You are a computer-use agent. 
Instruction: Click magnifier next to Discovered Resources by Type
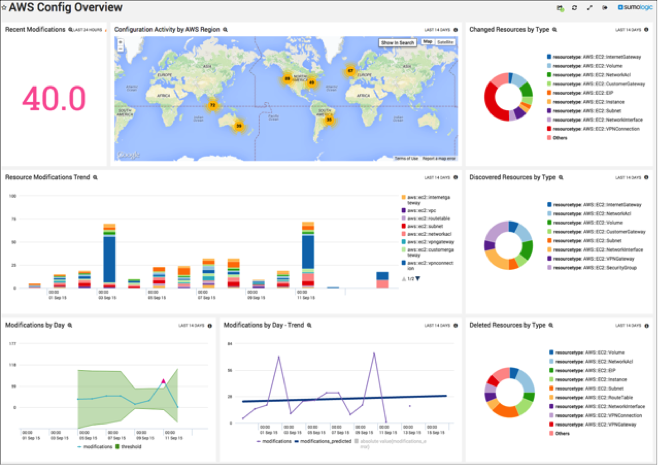[x=561, y=178]
